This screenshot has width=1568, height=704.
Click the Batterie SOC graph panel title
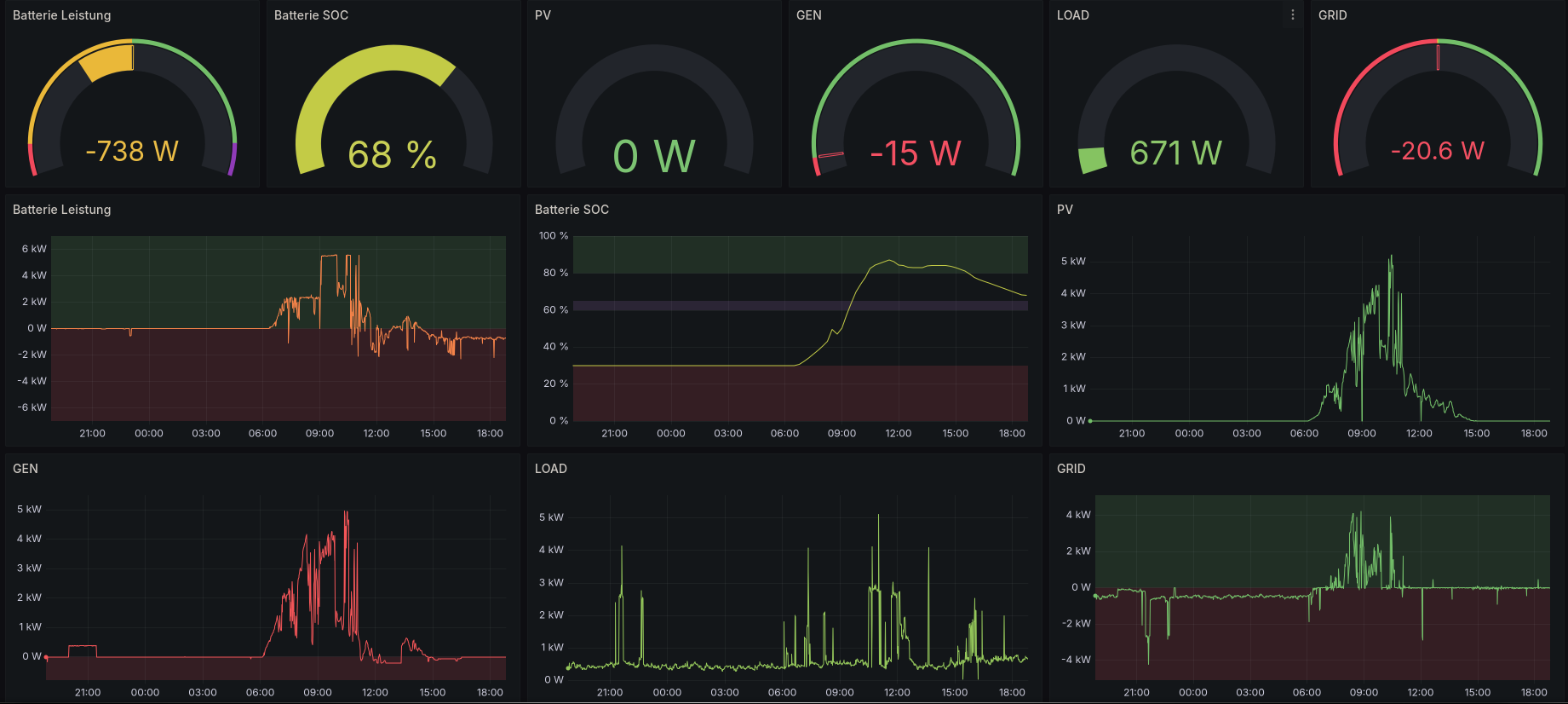point(571,210)
